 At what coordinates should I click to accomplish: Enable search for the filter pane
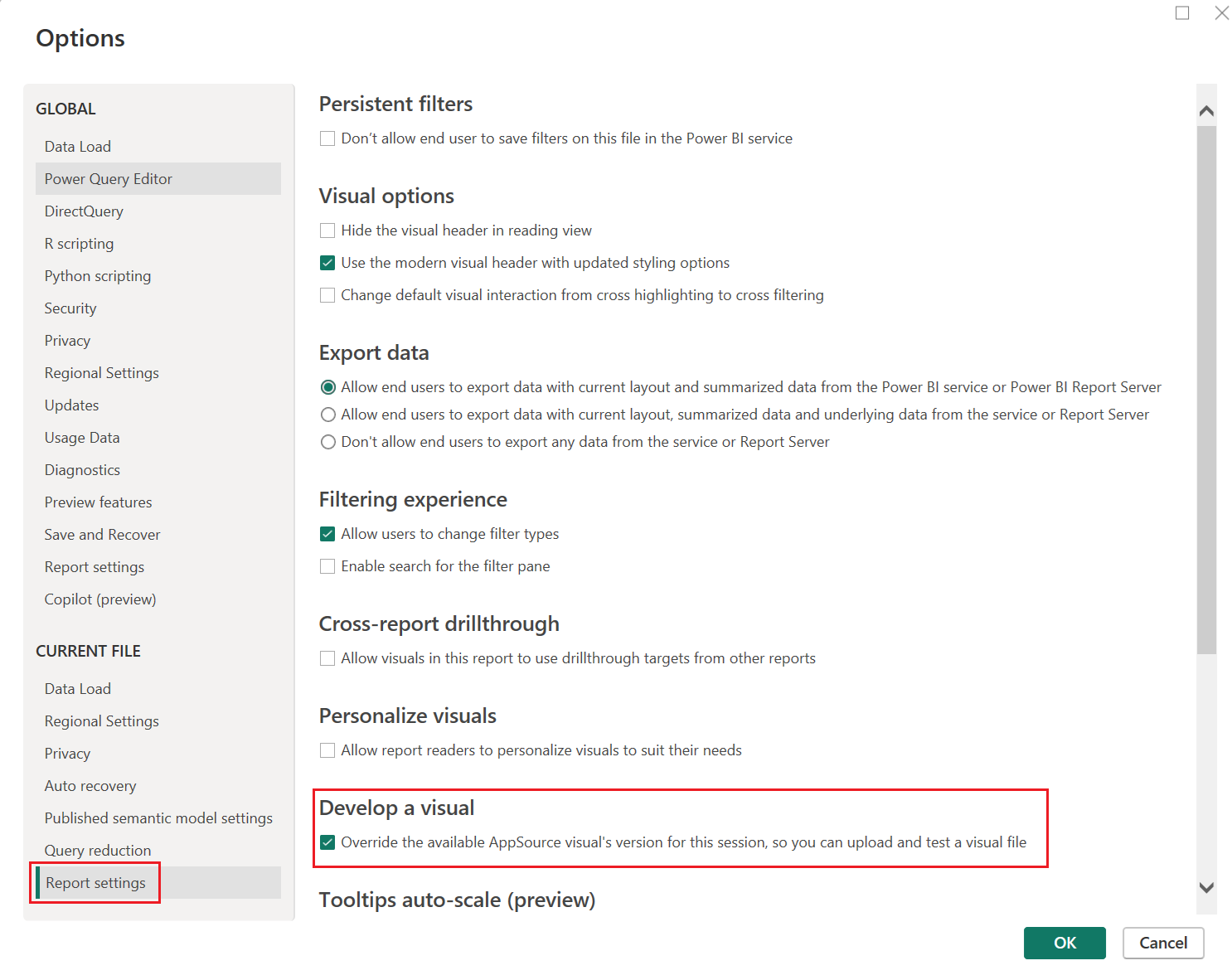(327, 566)
